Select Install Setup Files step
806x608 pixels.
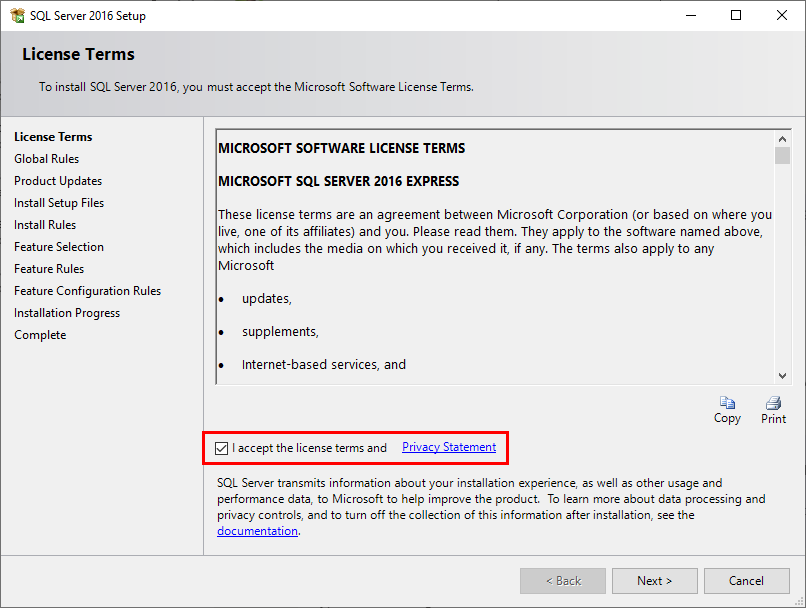(x=58, y=202)
